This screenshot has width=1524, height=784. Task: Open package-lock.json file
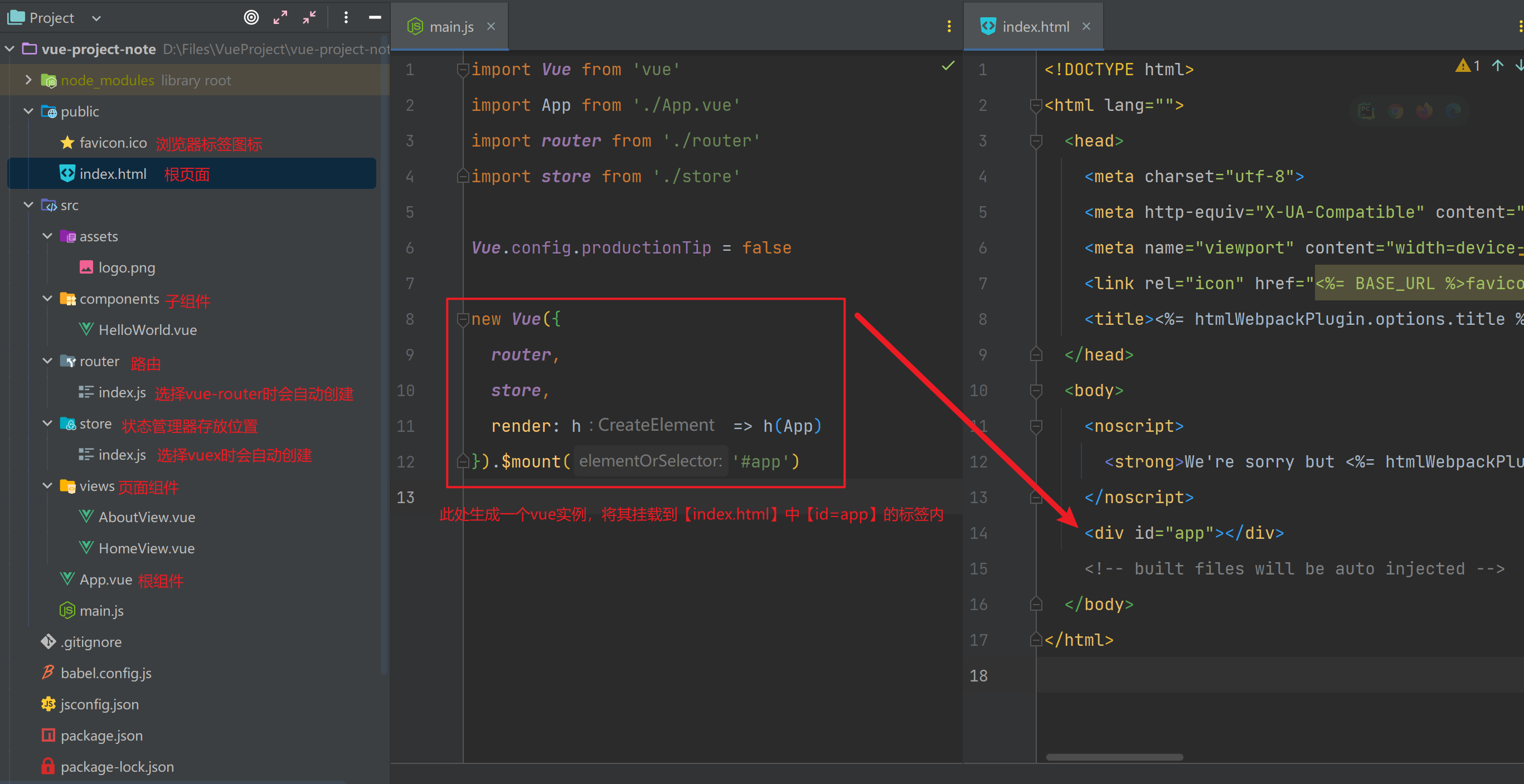[x=117, y=767]
